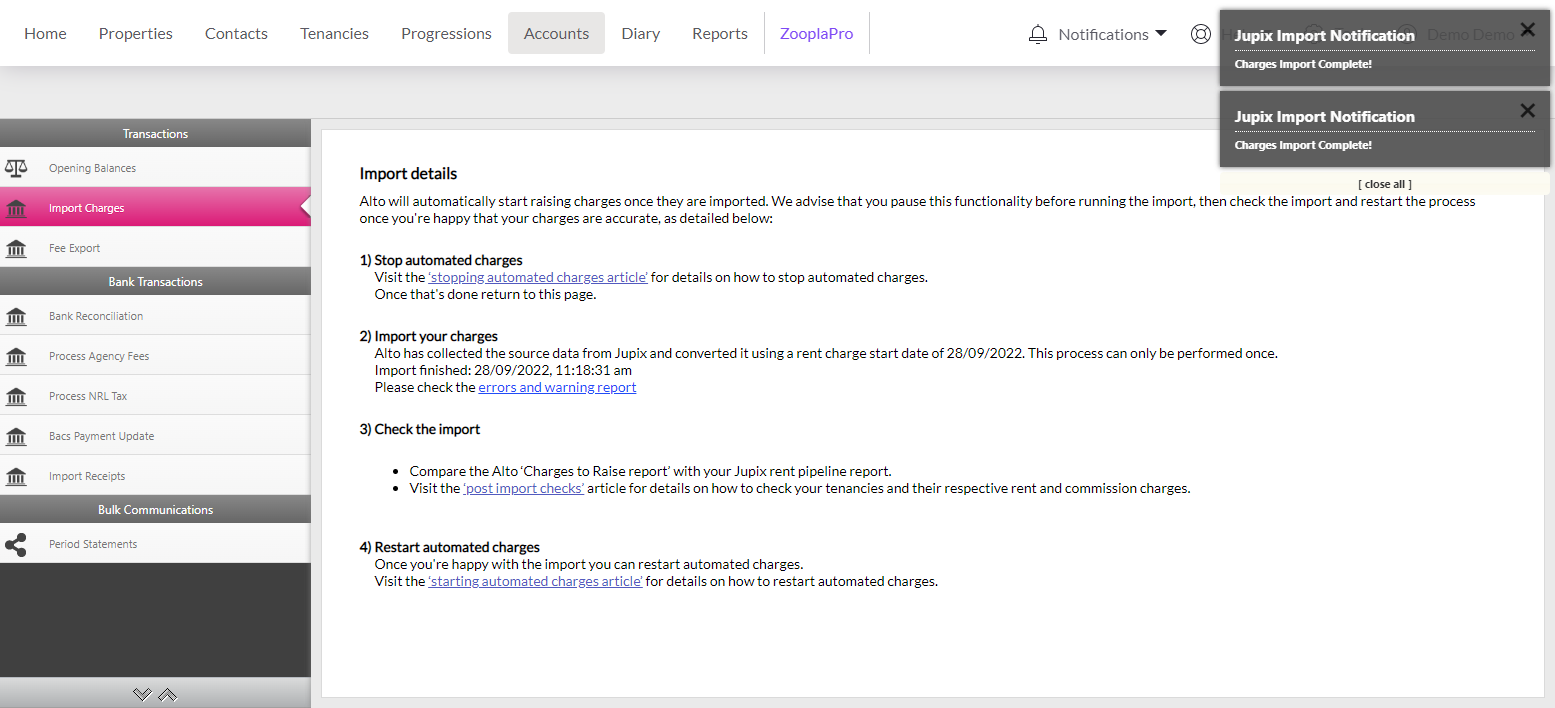The image size is (1555, 708).
Task: Click the lifebuoy help icon in the header
Action: [1201, 34]
